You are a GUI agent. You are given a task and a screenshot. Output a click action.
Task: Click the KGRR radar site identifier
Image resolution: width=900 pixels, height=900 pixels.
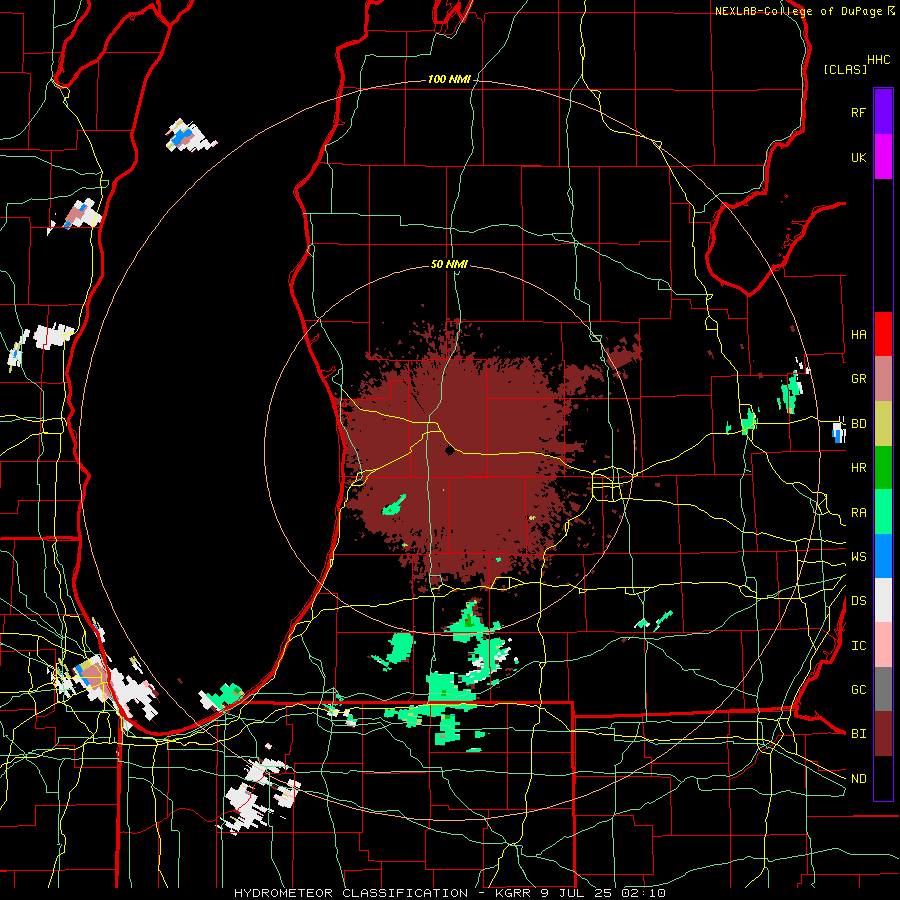coord(513,893)
